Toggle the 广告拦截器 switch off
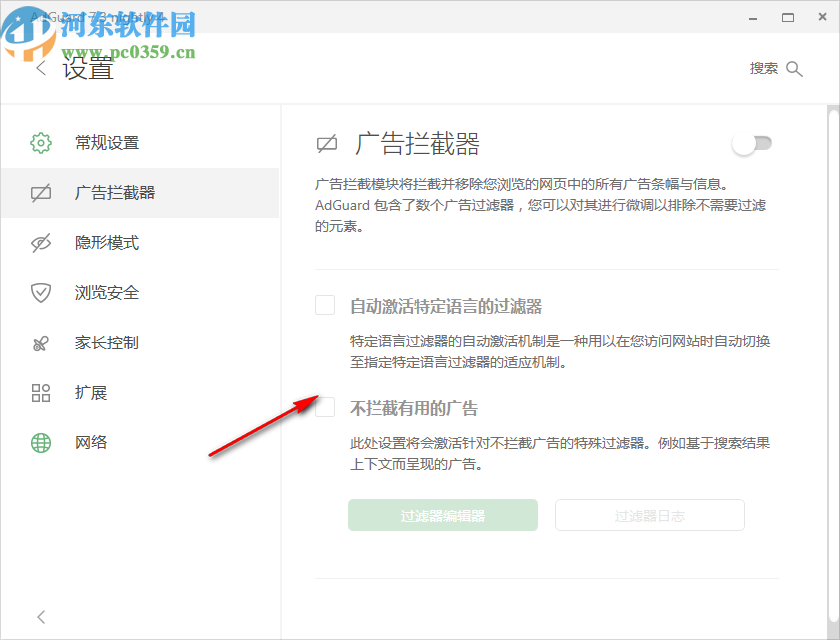The image size is (840, 640). pyautogui.click(x=751, y=143)
